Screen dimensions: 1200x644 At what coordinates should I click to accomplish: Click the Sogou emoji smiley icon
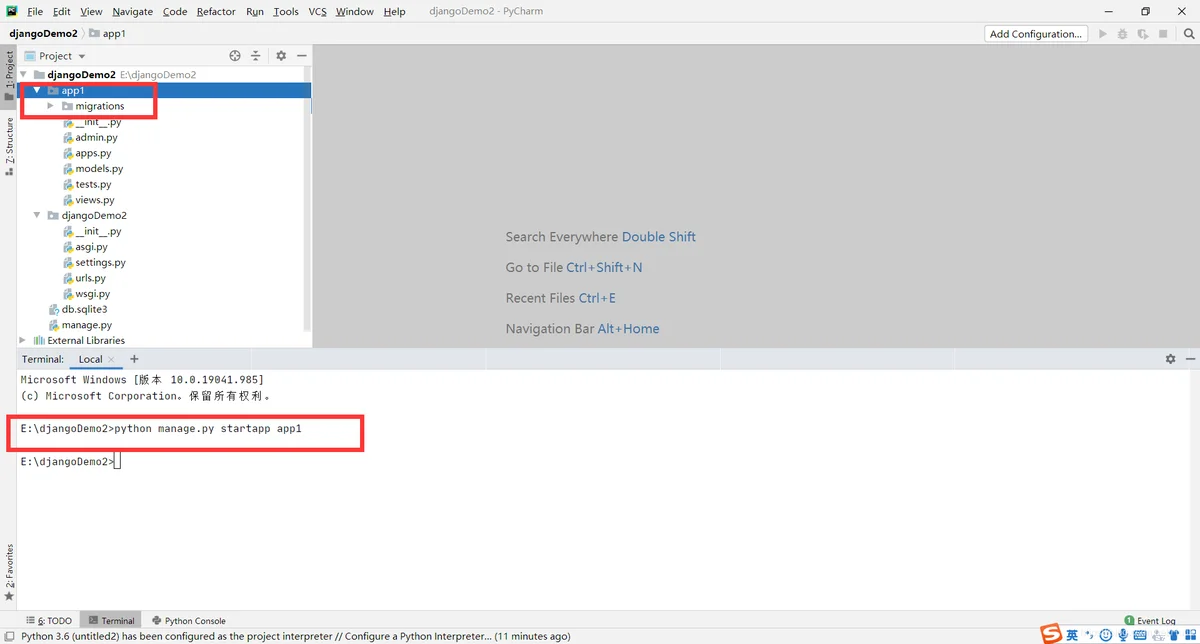1106,635
